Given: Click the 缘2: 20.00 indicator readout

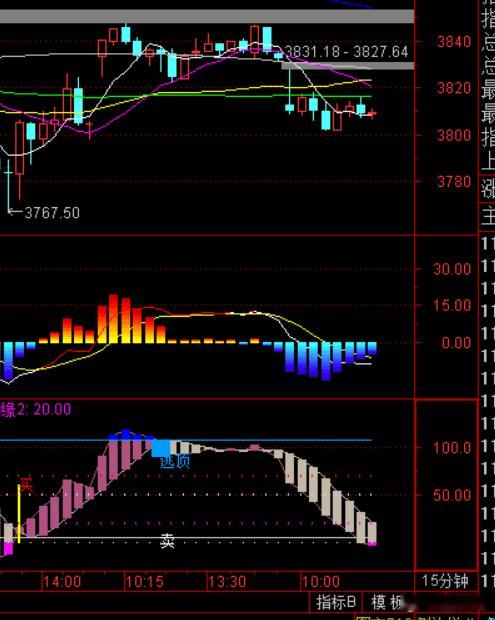Looking at the screenshot, I should pos(36,409).
